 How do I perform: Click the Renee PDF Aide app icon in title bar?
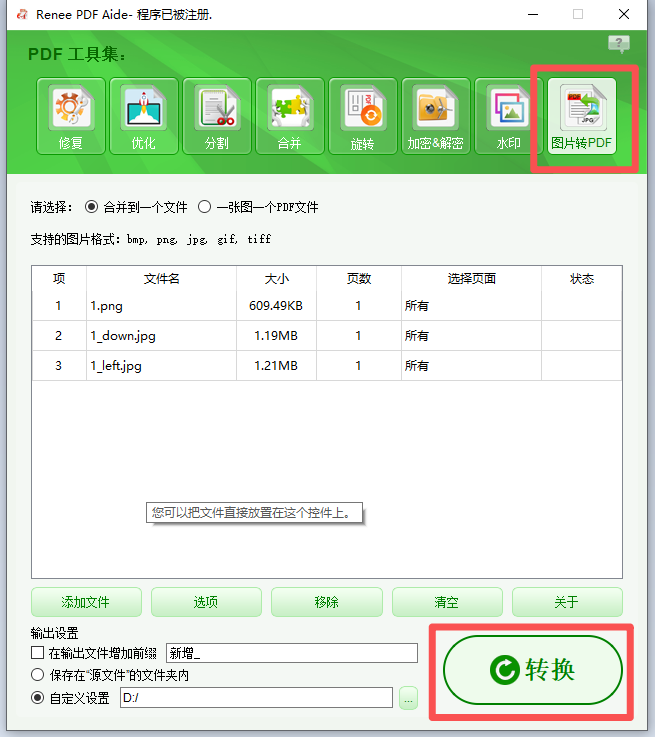(22, 15)
